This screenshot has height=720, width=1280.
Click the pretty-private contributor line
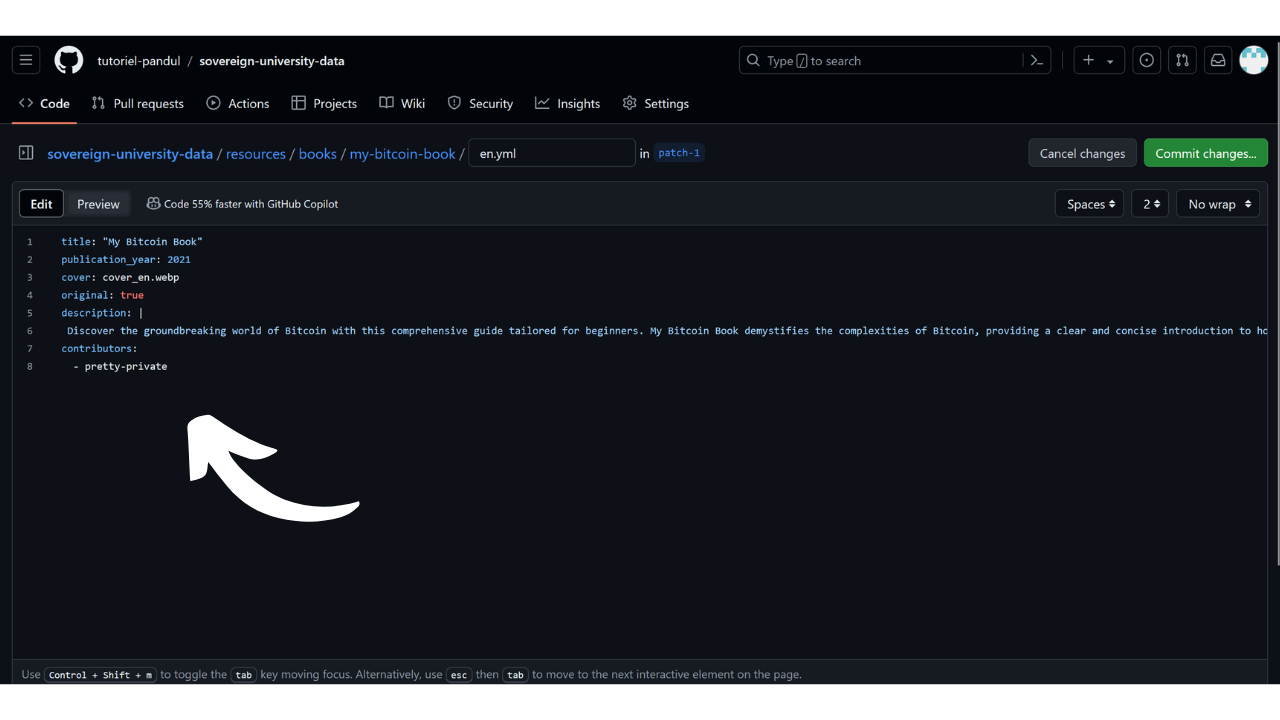[x=120, y=367]
